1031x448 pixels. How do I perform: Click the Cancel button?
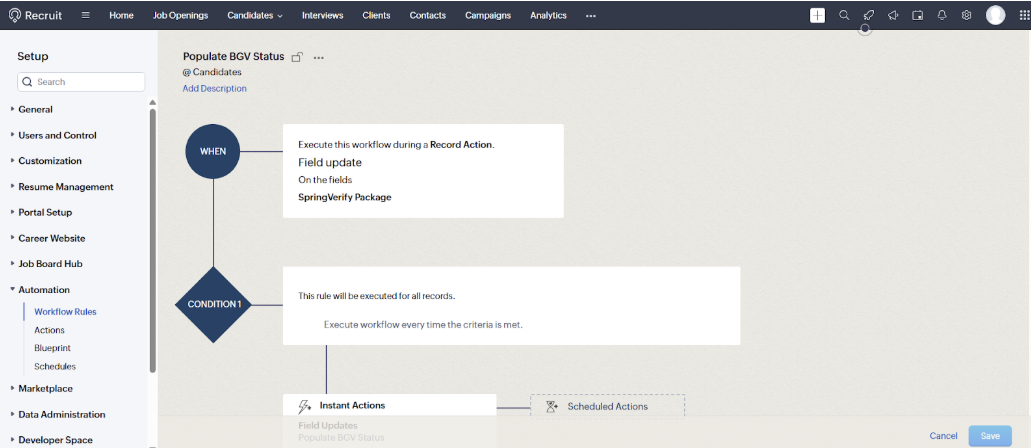pos(943,436)
